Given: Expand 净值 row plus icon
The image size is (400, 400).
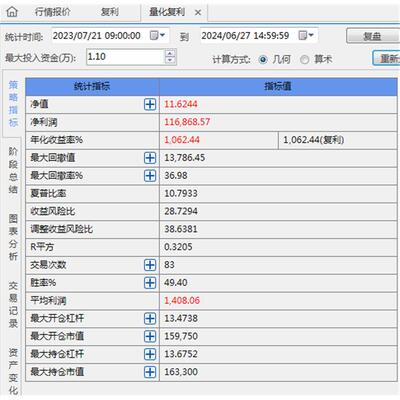Looking at the screenshot, I should [150, 104].
